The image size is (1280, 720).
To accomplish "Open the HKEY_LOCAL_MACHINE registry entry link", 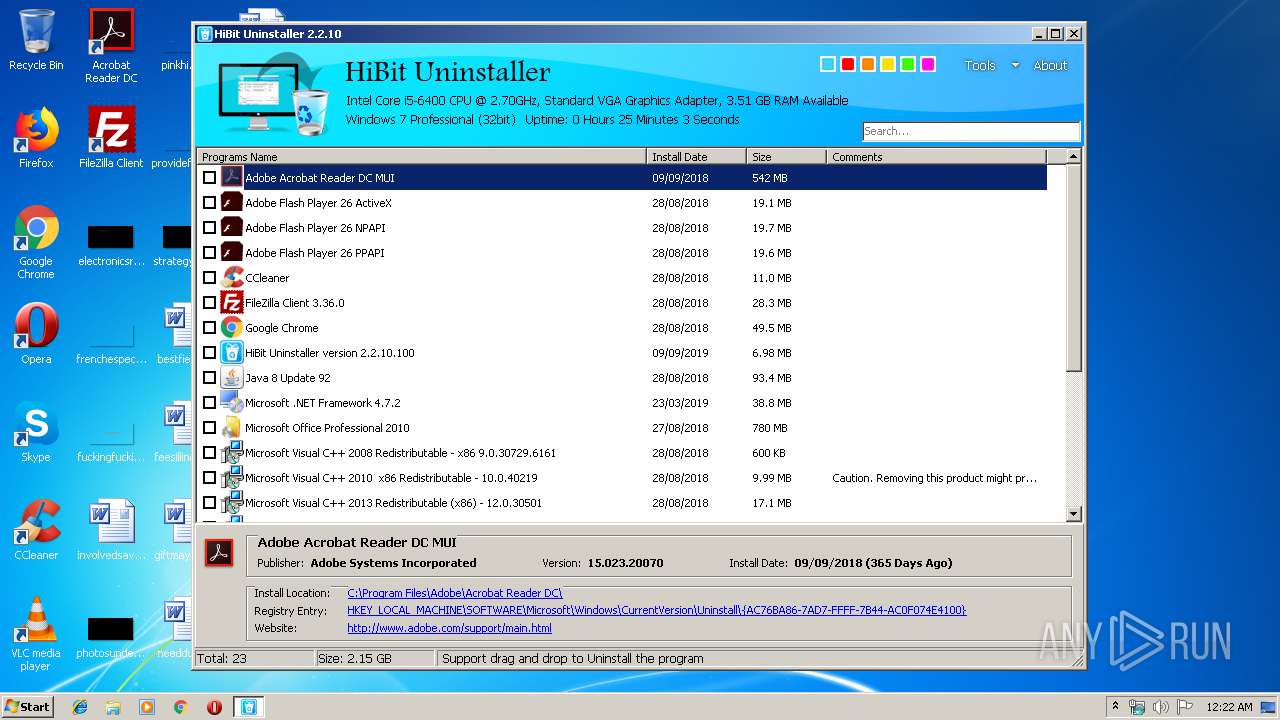I will point(657,610).
